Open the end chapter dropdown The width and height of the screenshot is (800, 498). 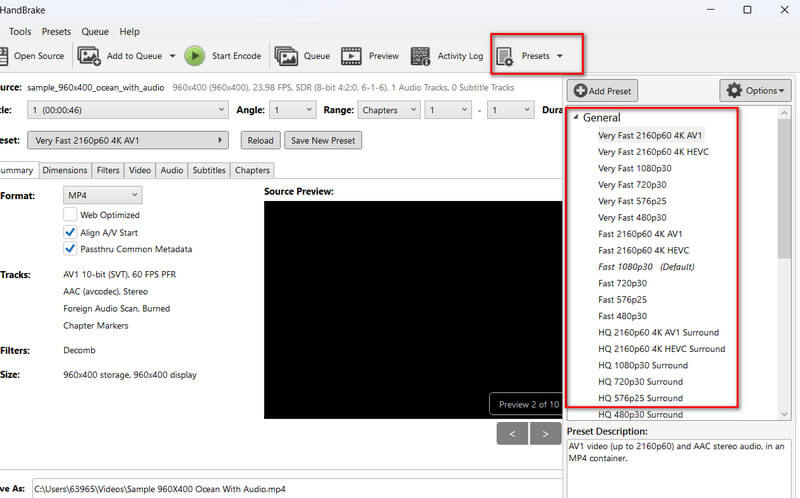pyautogui.click(x=511, y=110)
